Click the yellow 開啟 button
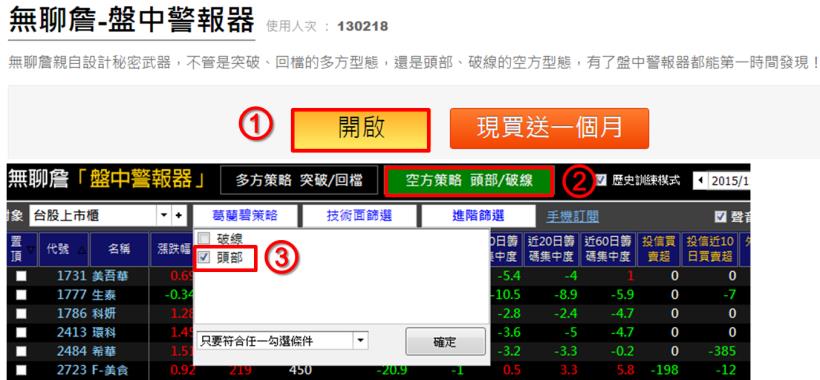 [361, 130]
